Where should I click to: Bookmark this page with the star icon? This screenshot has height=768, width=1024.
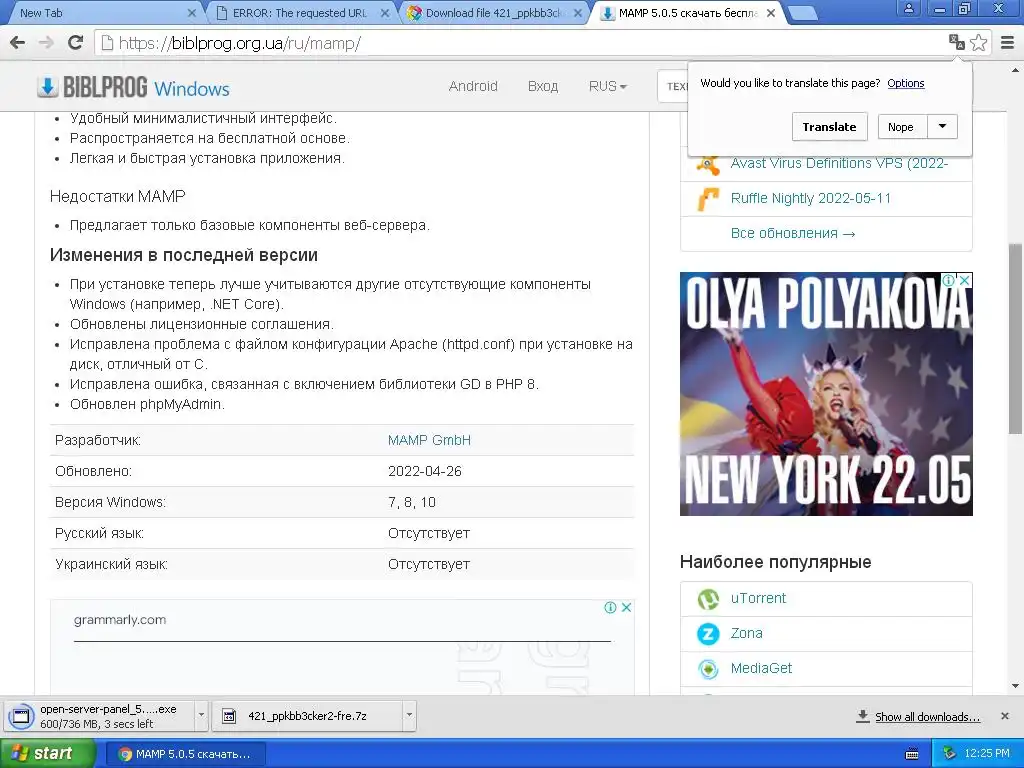pos(979,42)
